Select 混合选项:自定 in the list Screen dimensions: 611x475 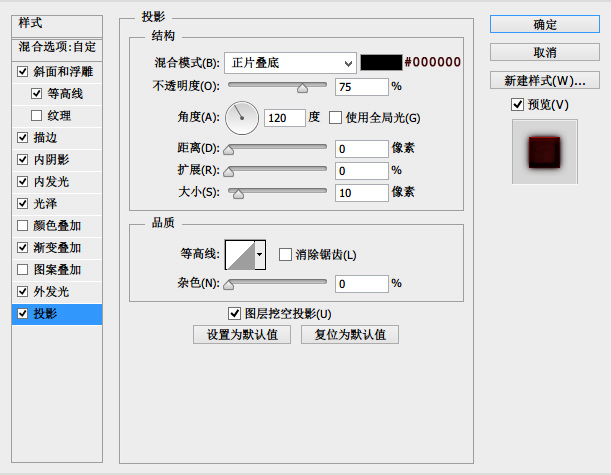57,49
